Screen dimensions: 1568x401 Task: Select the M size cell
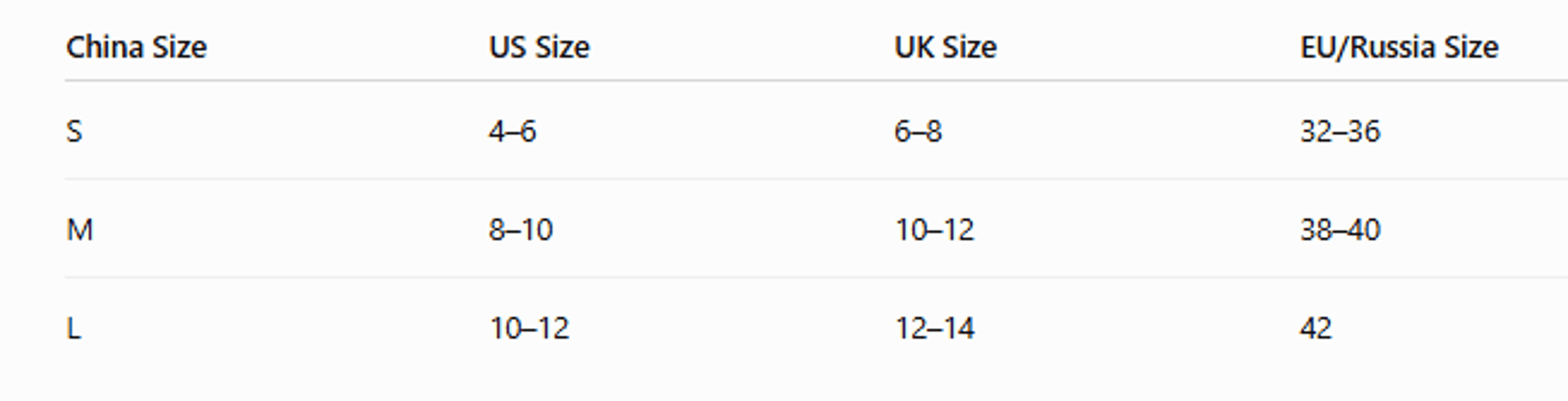(x=80, y=230)
